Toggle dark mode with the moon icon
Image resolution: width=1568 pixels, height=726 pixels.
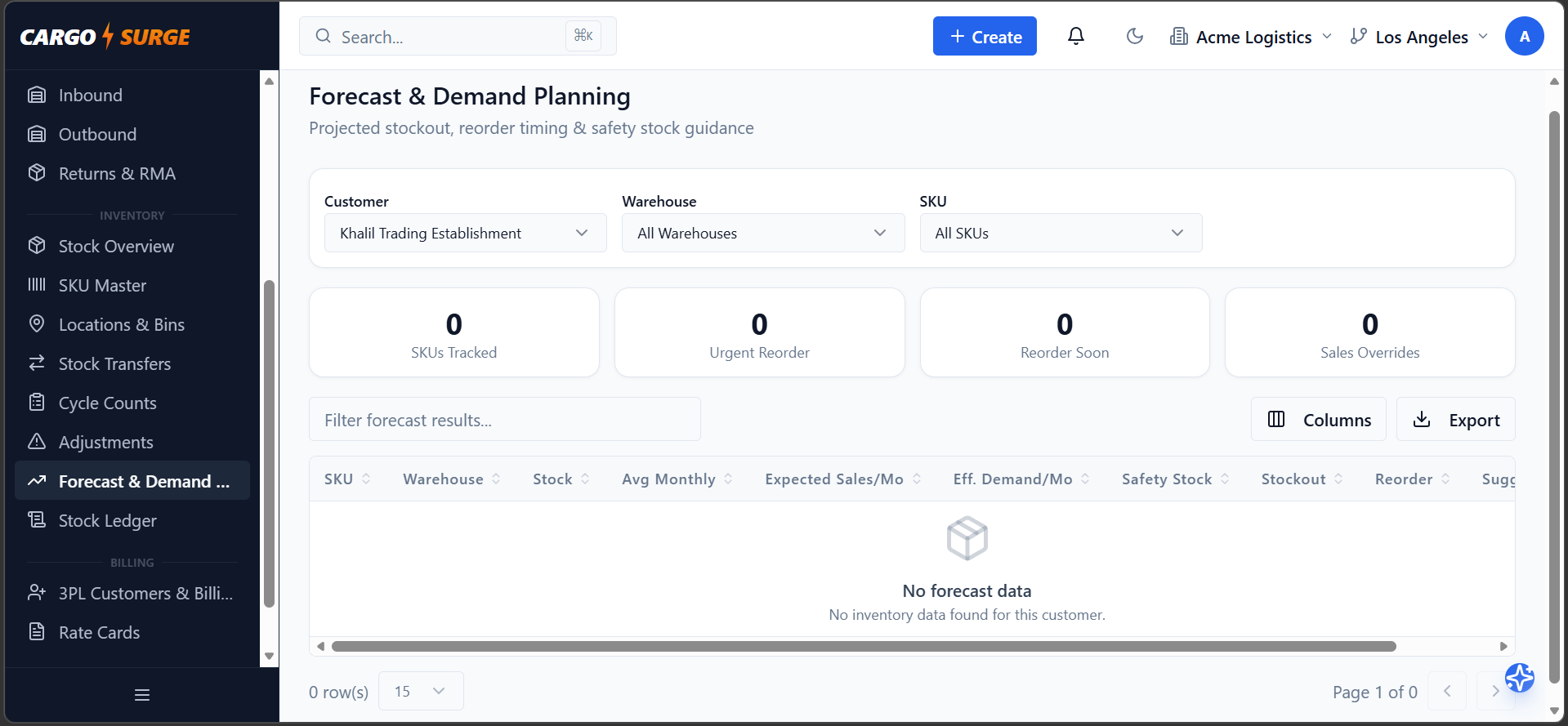(1135, 36)
